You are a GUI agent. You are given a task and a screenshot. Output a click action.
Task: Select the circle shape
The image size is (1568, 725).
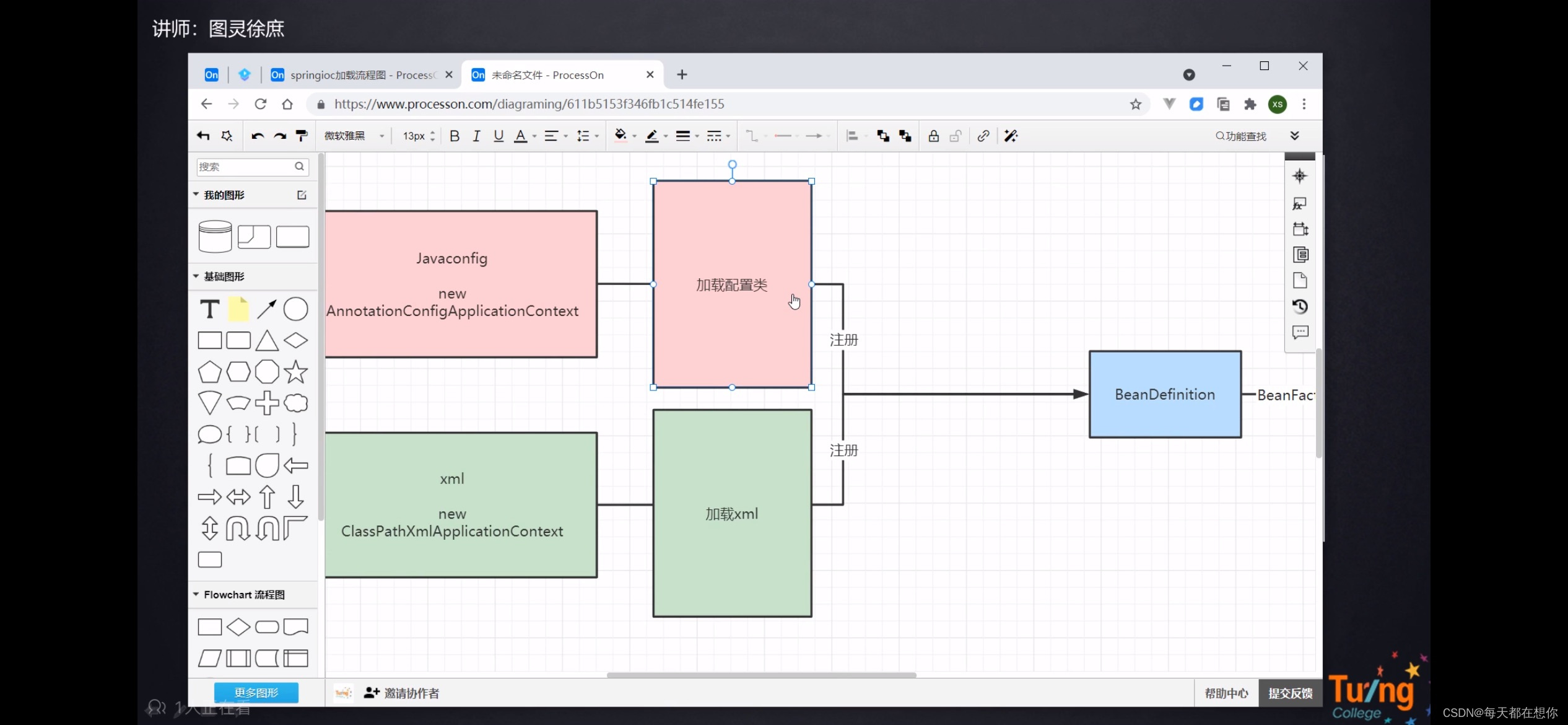tap(295, 309)
